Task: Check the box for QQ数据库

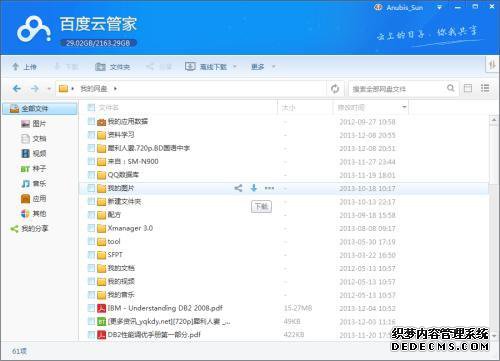Action: [91, 175]
